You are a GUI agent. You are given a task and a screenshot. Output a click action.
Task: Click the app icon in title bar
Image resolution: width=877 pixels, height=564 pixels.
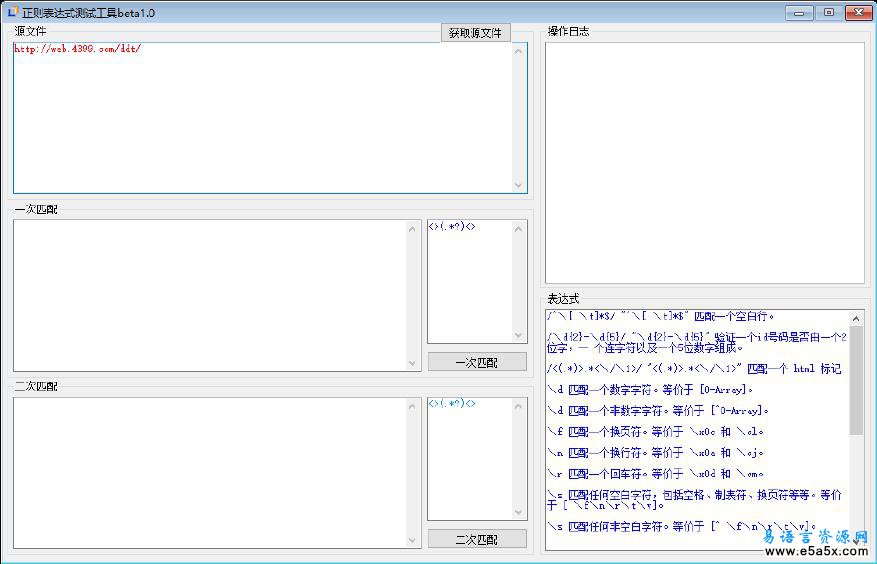[x=12, y=12]
